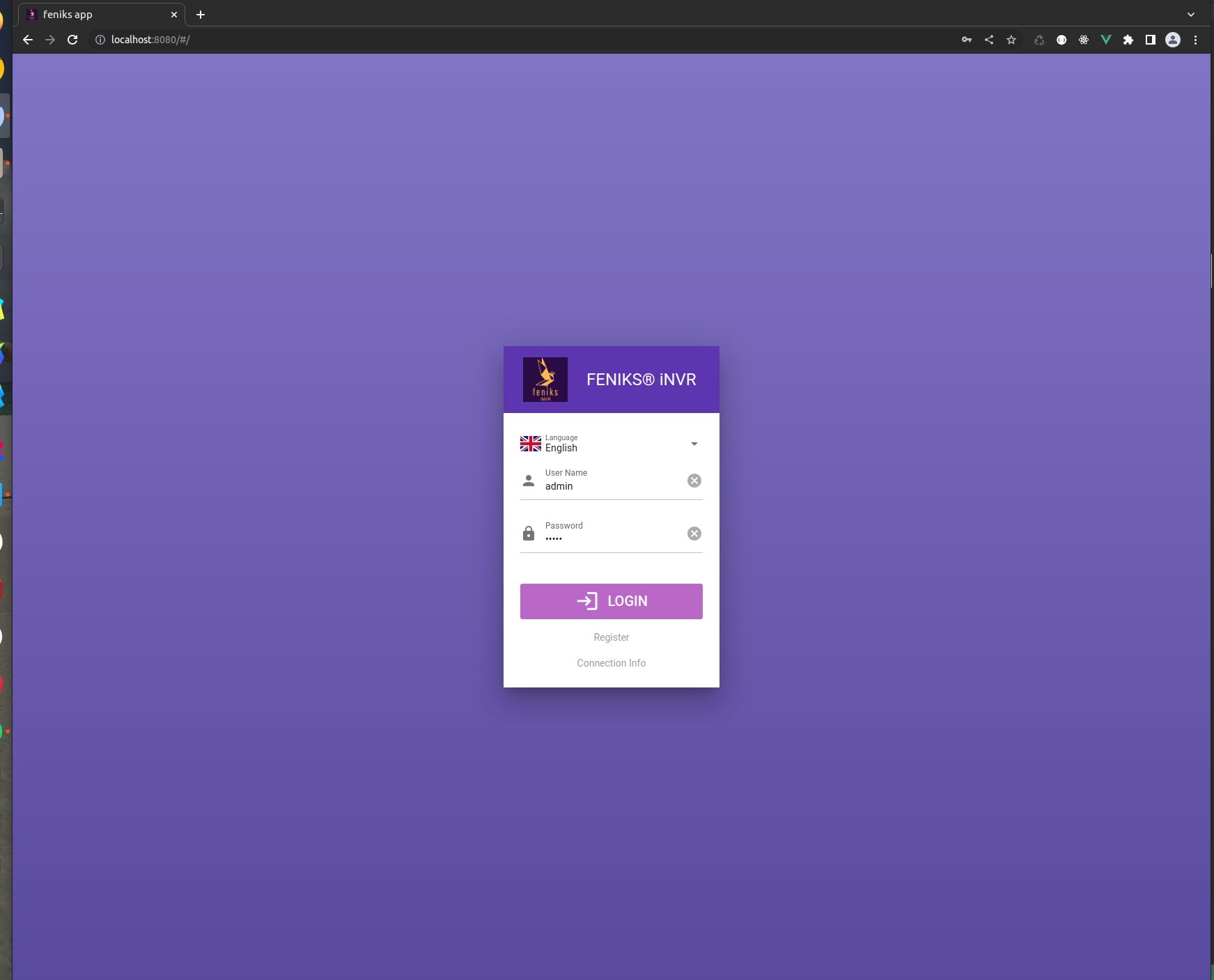Open the tab search chevron

tap(1191, 14)
